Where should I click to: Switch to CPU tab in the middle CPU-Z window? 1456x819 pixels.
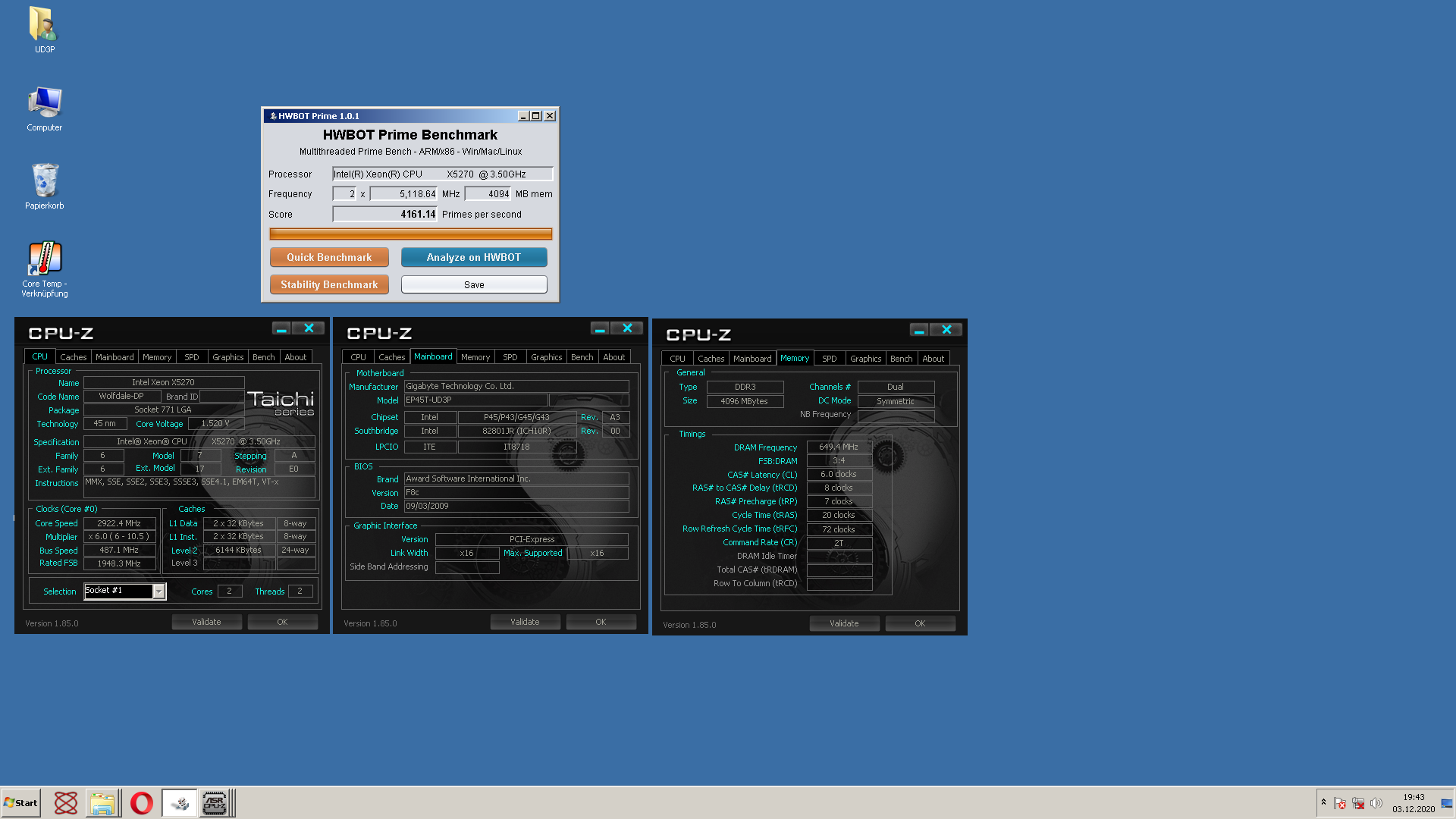tap(359, 357)
